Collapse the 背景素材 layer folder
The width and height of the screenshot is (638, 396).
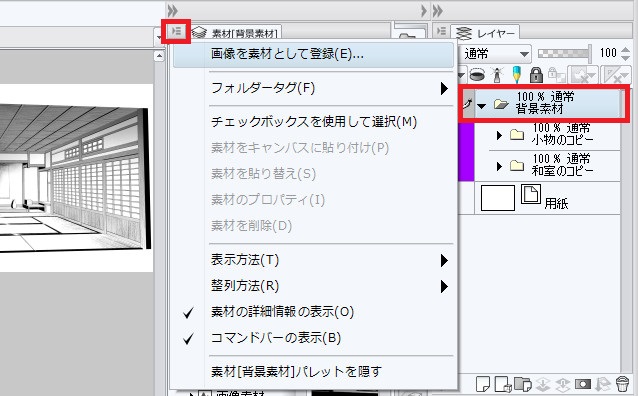coord(481,106)
